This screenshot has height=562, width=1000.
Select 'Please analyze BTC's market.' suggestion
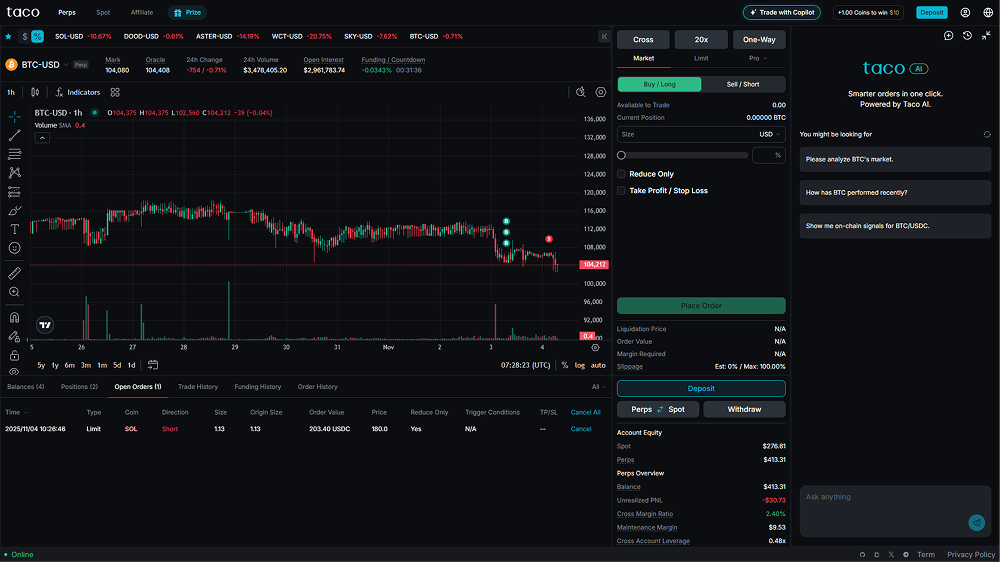click(895, 159)
